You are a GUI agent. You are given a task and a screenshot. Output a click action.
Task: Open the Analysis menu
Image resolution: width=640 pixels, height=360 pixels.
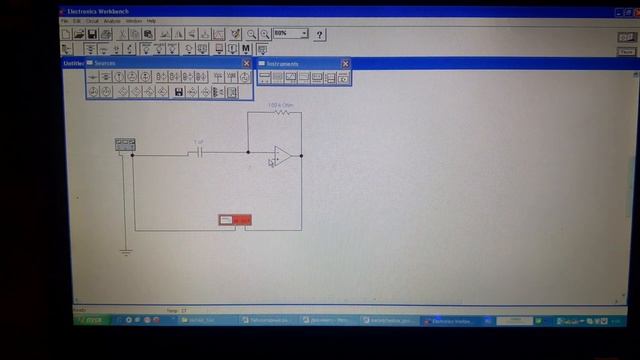112,21
